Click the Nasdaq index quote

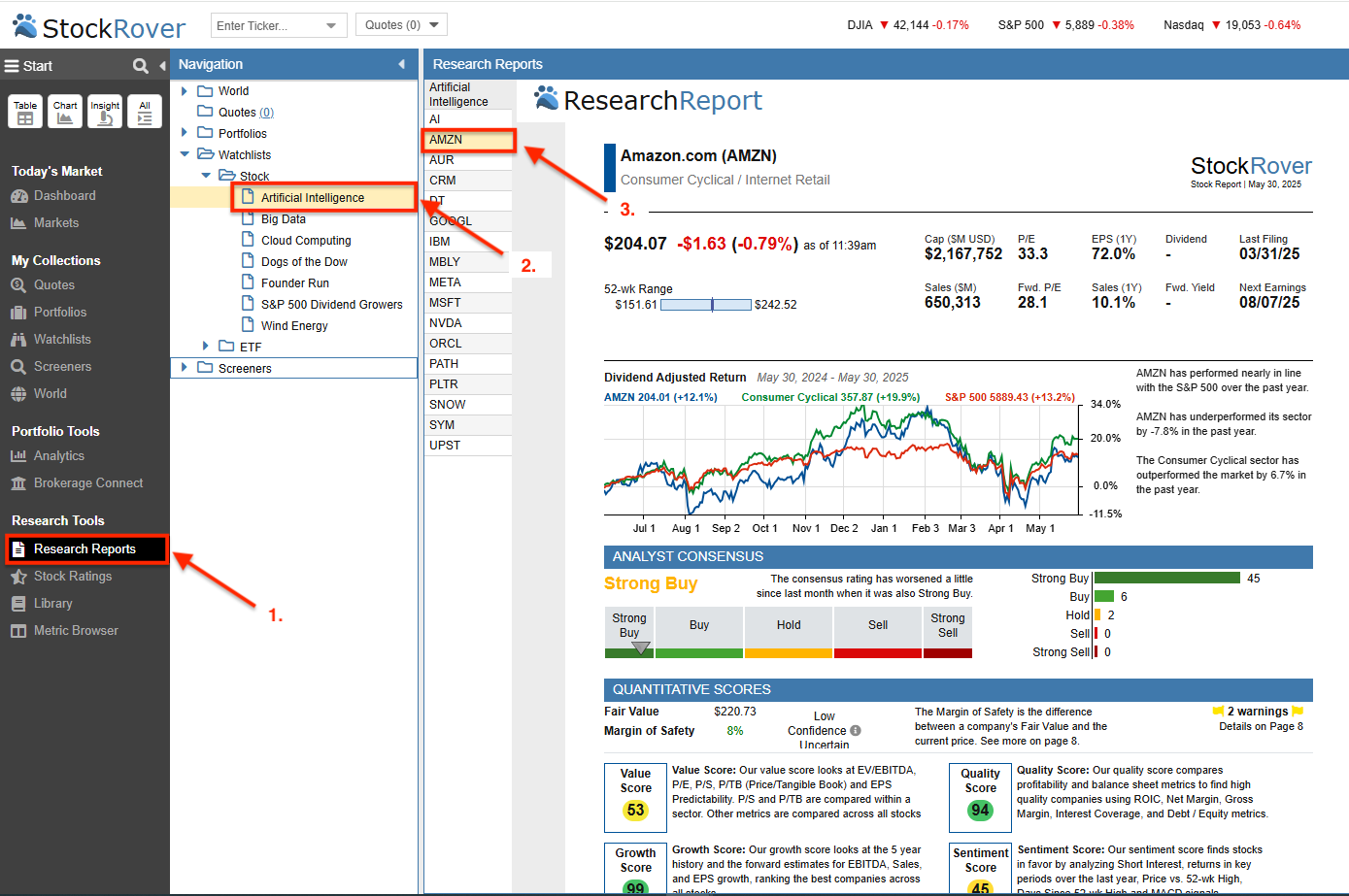click(x=1231, y=25)
